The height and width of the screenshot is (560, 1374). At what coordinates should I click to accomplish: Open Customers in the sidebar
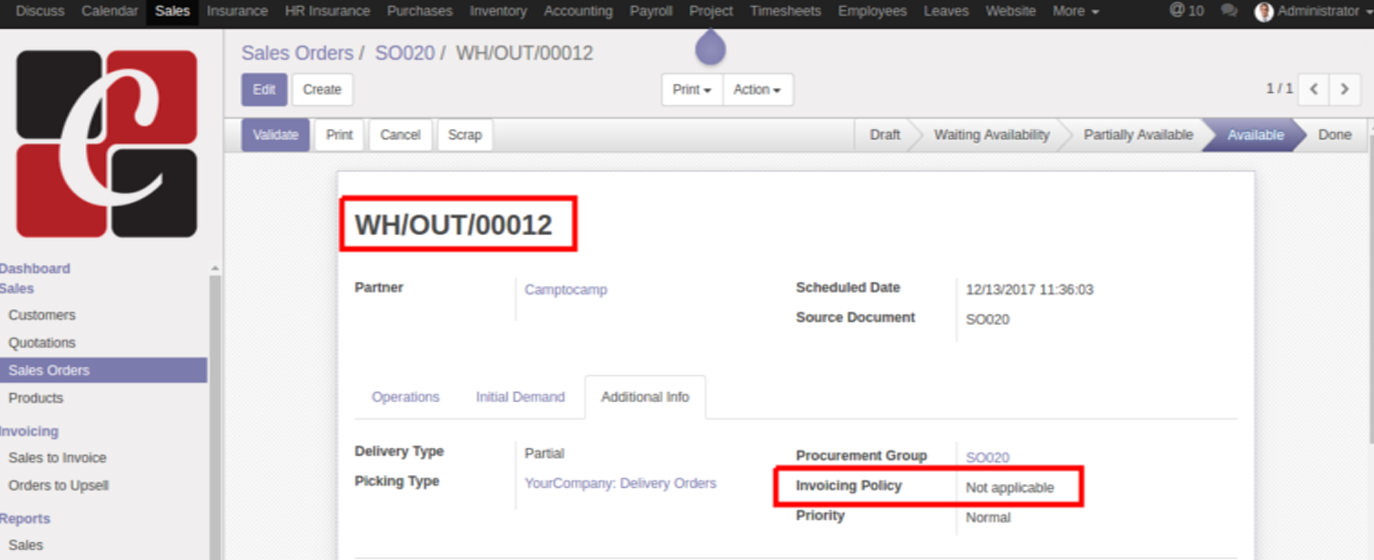[42, 315]
